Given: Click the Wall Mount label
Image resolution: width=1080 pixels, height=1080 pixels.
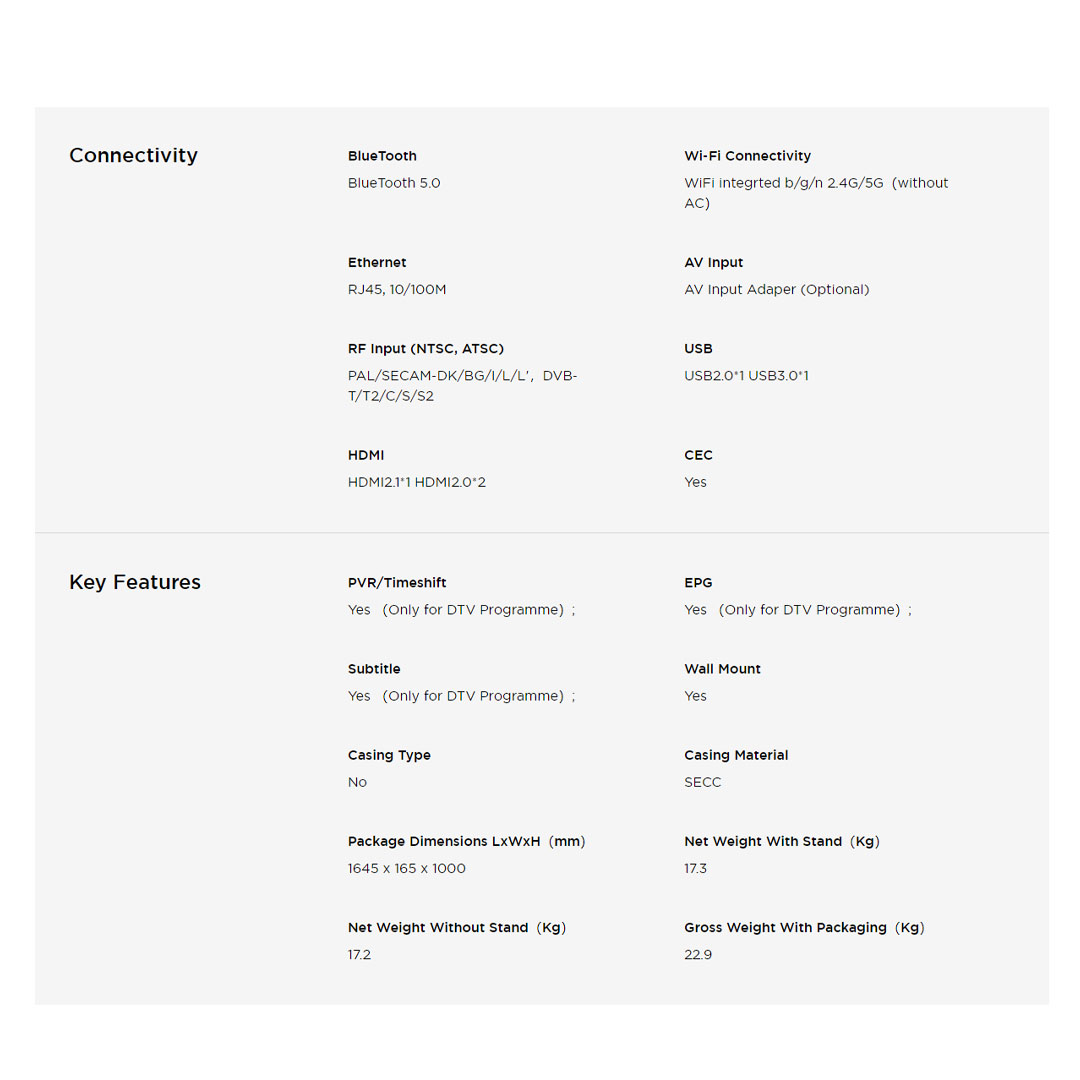Looking at the screenshot, I should pos(722,669).
